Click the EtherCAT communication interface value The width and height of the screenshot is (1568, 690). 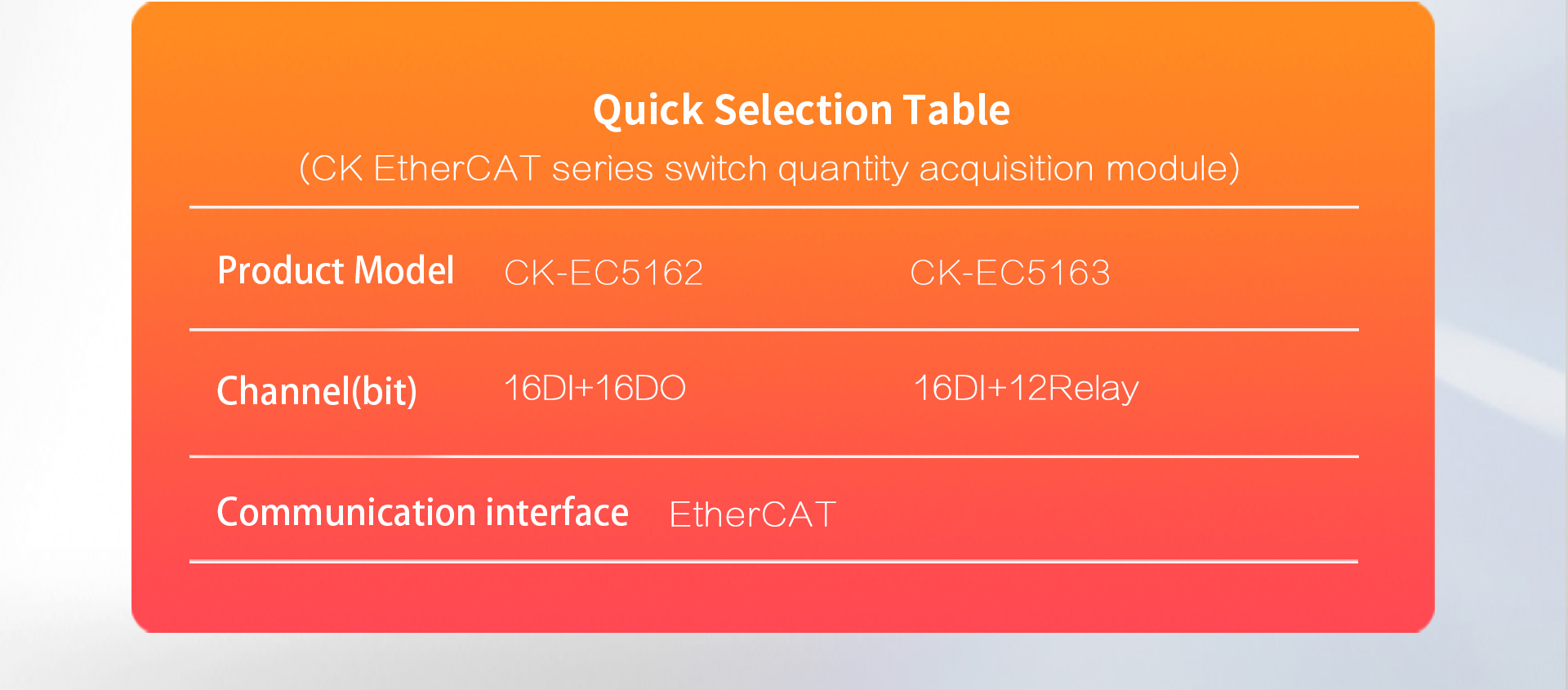pos(752,514)
